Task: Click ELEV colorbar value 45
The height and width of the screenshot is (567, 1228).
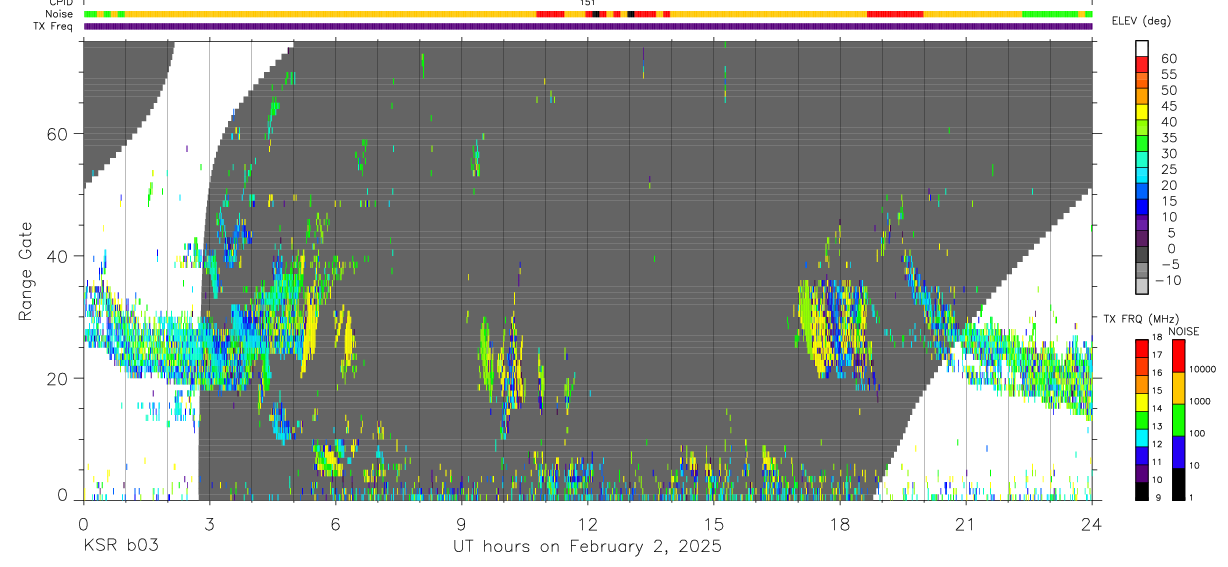Action: 1169,106
